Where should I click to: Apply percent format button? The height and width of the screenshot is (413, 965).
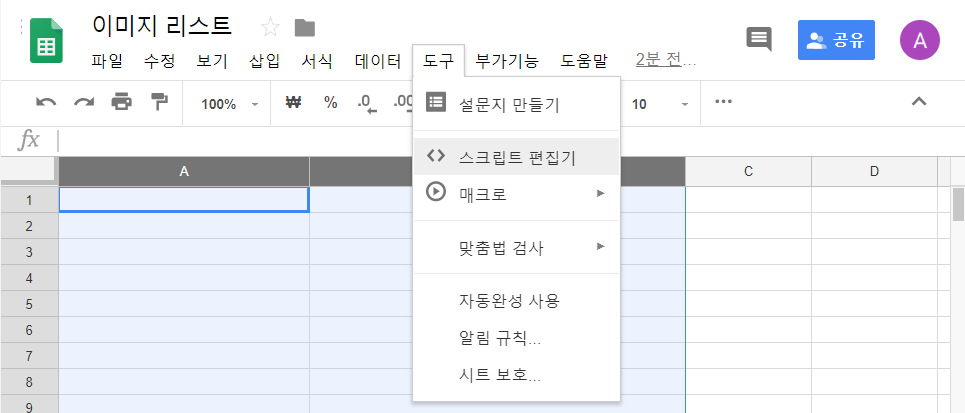pyautogui.click(x=330, y=103)
